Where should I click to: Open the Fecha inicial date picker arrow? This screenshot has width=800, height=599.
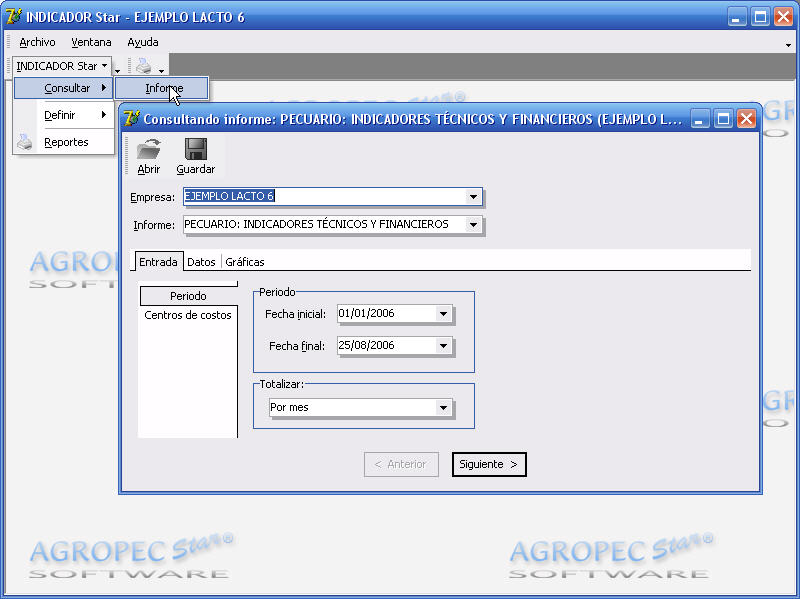pyautogui.click(x=443, y=314)
